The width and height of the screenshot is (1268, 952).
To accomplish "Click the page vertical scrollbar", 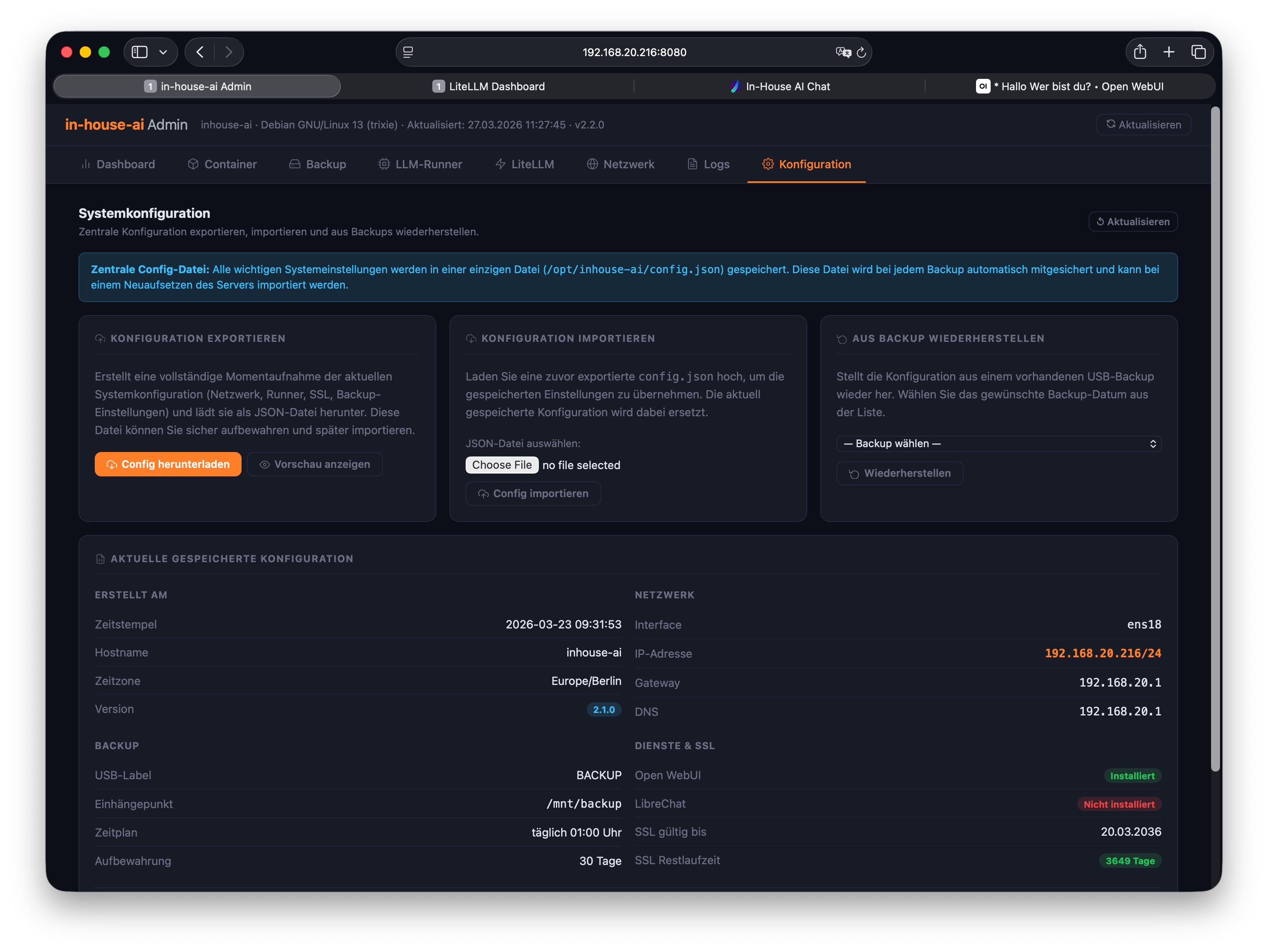I will tap(1215, 439).
